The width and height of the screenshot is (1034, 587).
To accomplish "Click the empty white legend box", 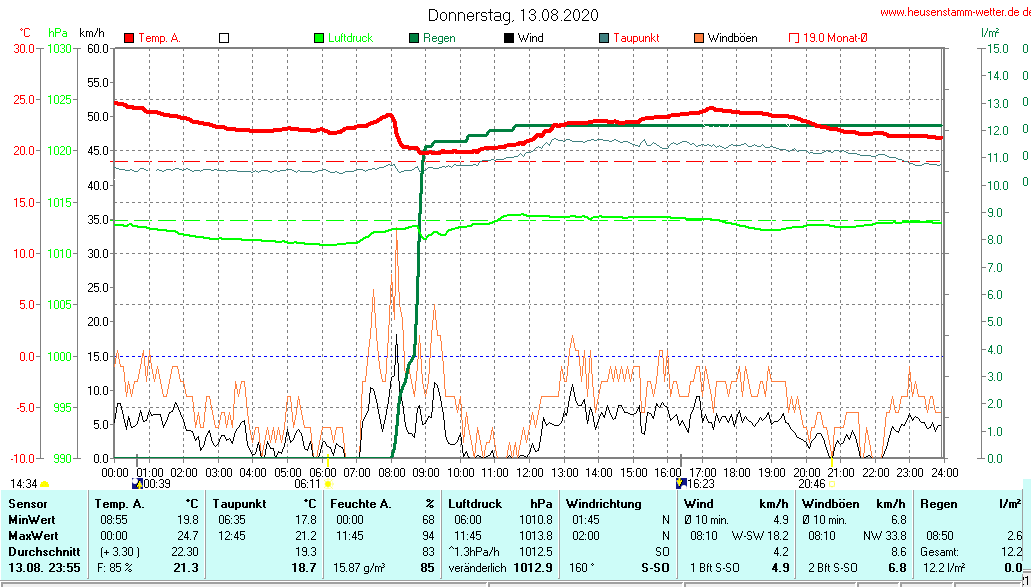I will coord(224,38).
